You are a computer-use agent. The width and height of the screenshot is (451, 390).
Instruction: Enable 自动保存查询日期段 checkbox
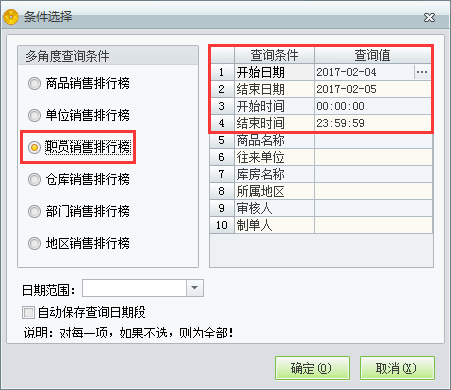(x=28, y=313)
